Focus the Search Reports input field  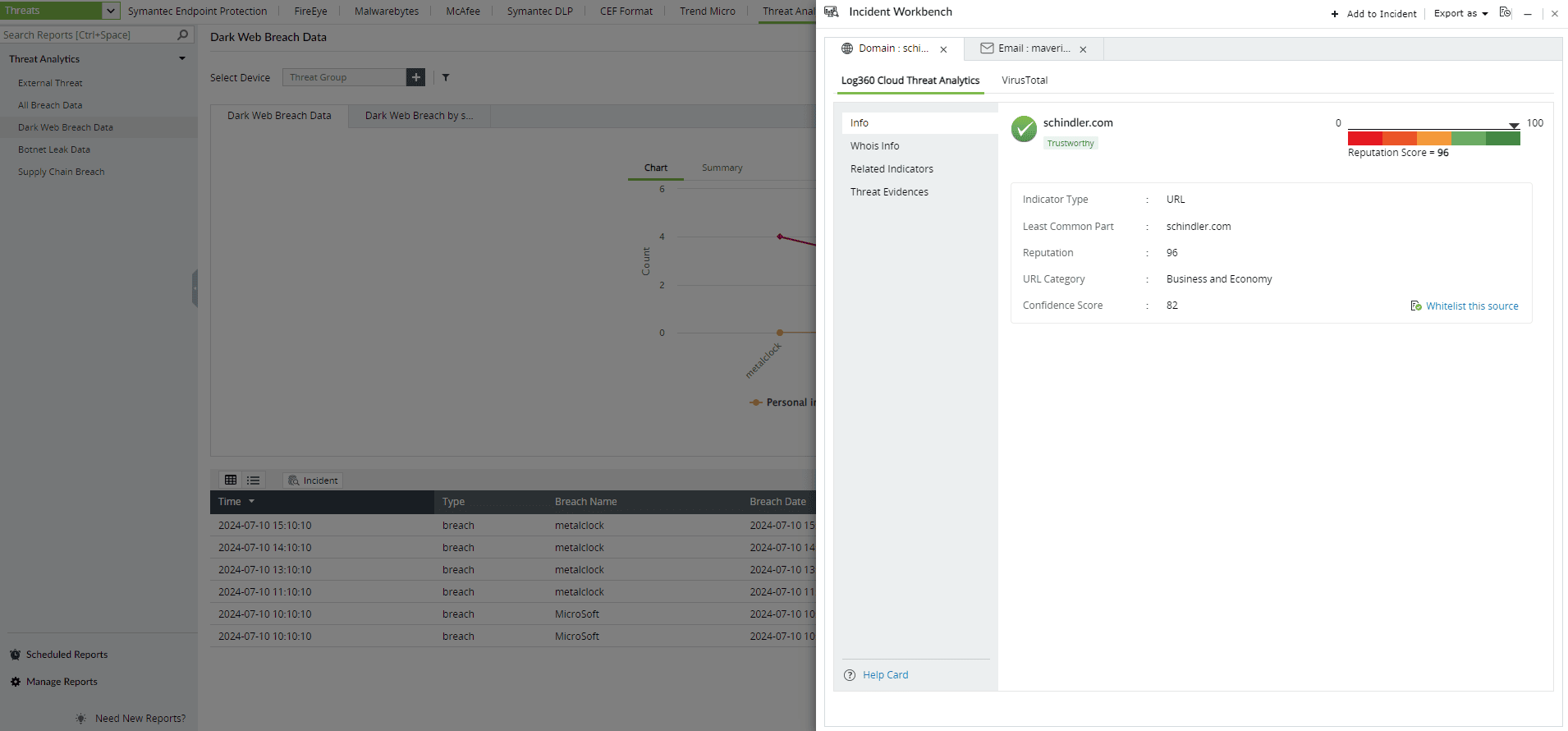click(x=89, y=34)
